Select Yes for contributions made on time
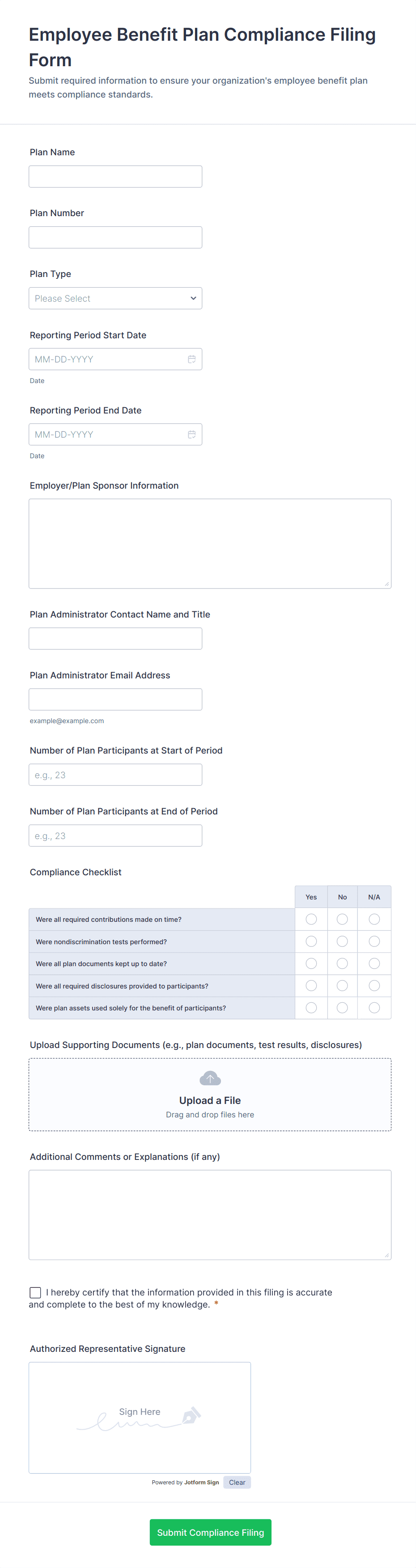The image size is (416, 1568). [311, 919]
